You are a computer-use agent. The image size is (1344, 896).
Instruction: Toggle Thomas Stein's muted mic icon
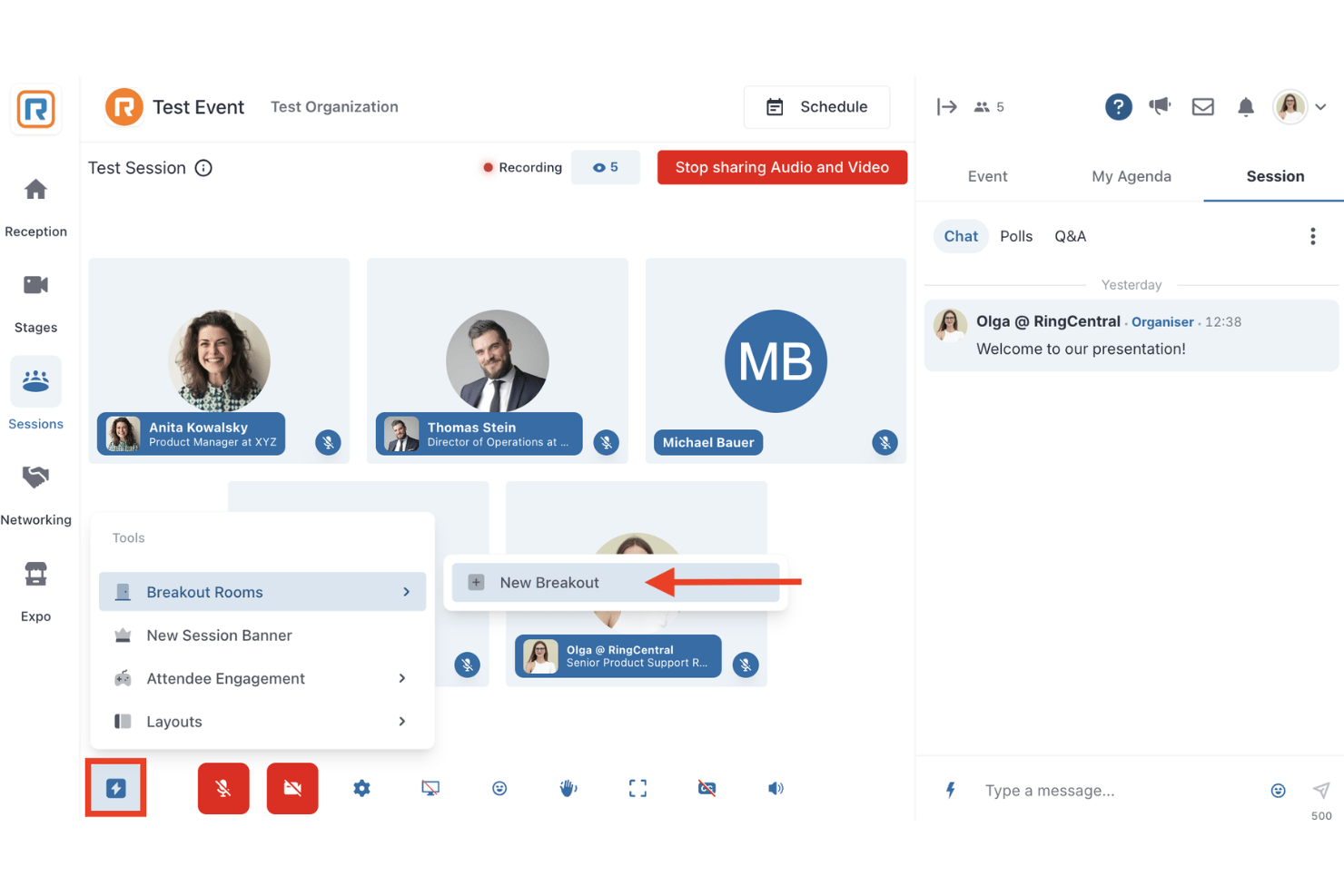(x=607, y=442)
